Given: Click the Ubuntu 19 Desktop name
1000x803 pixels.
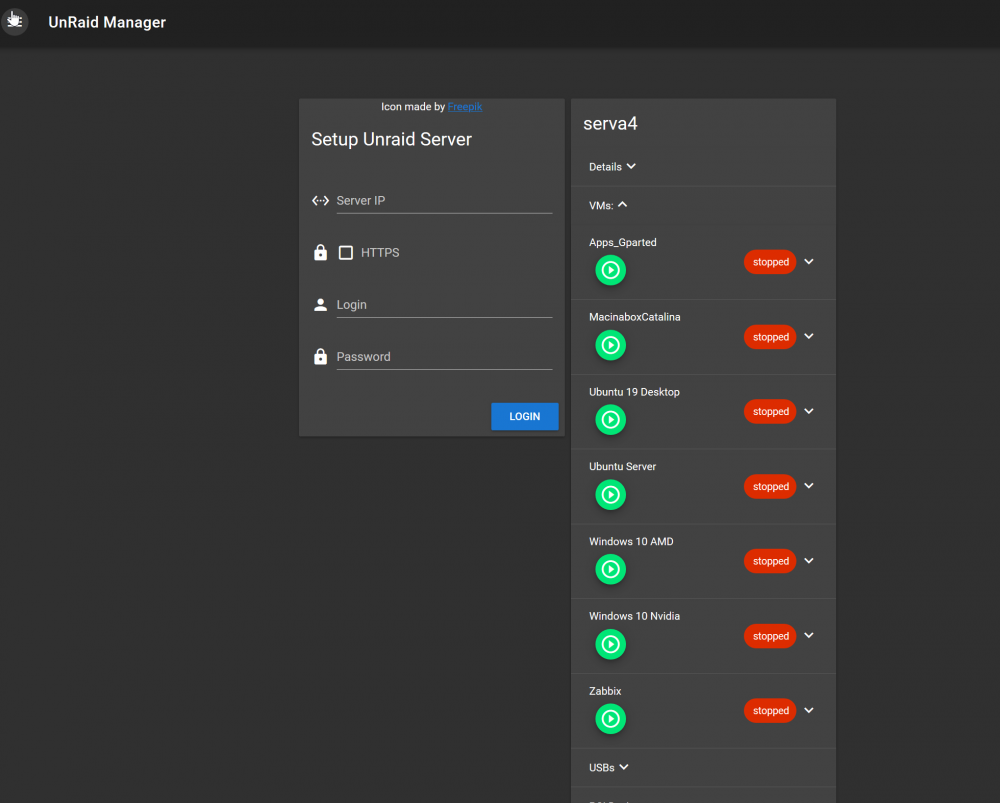Looking at the screenshot, I should point(634,392).
